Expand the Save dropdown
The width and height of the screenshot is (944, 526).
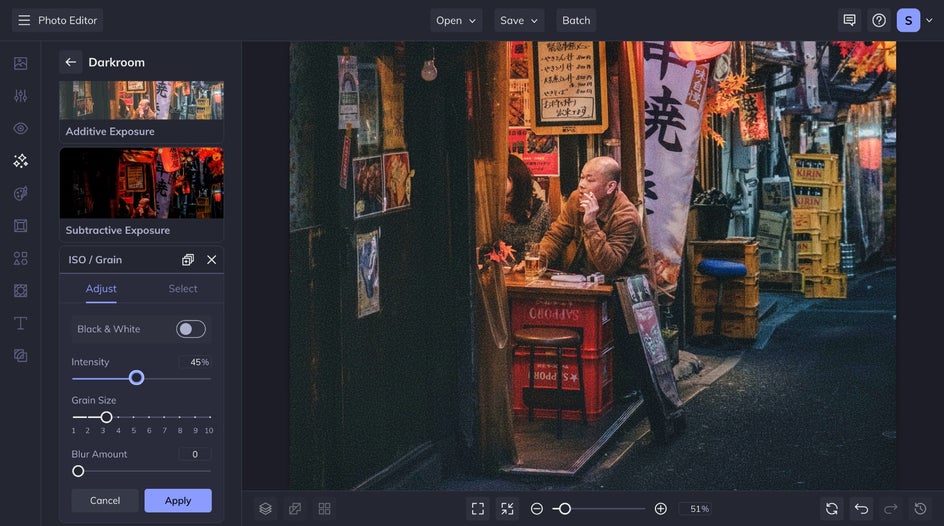point(518,20)
